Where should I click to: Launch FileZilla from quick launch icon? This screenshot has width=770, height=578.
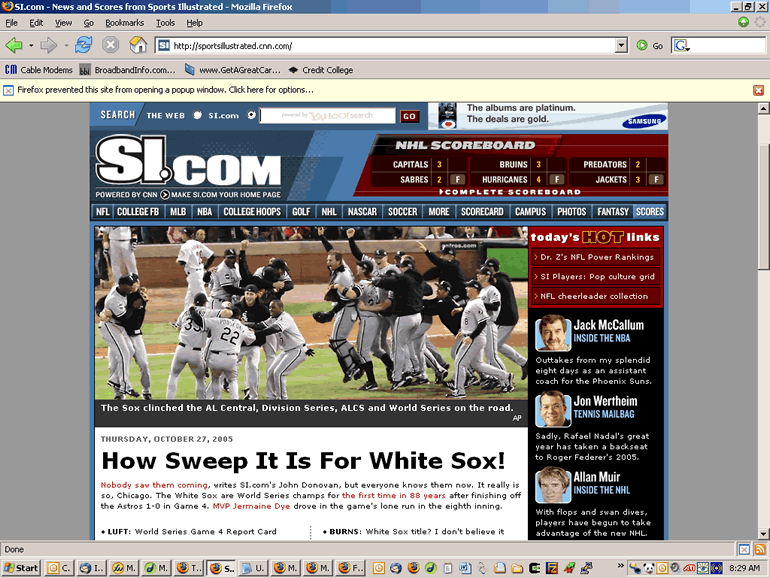(x=552, y=568)
